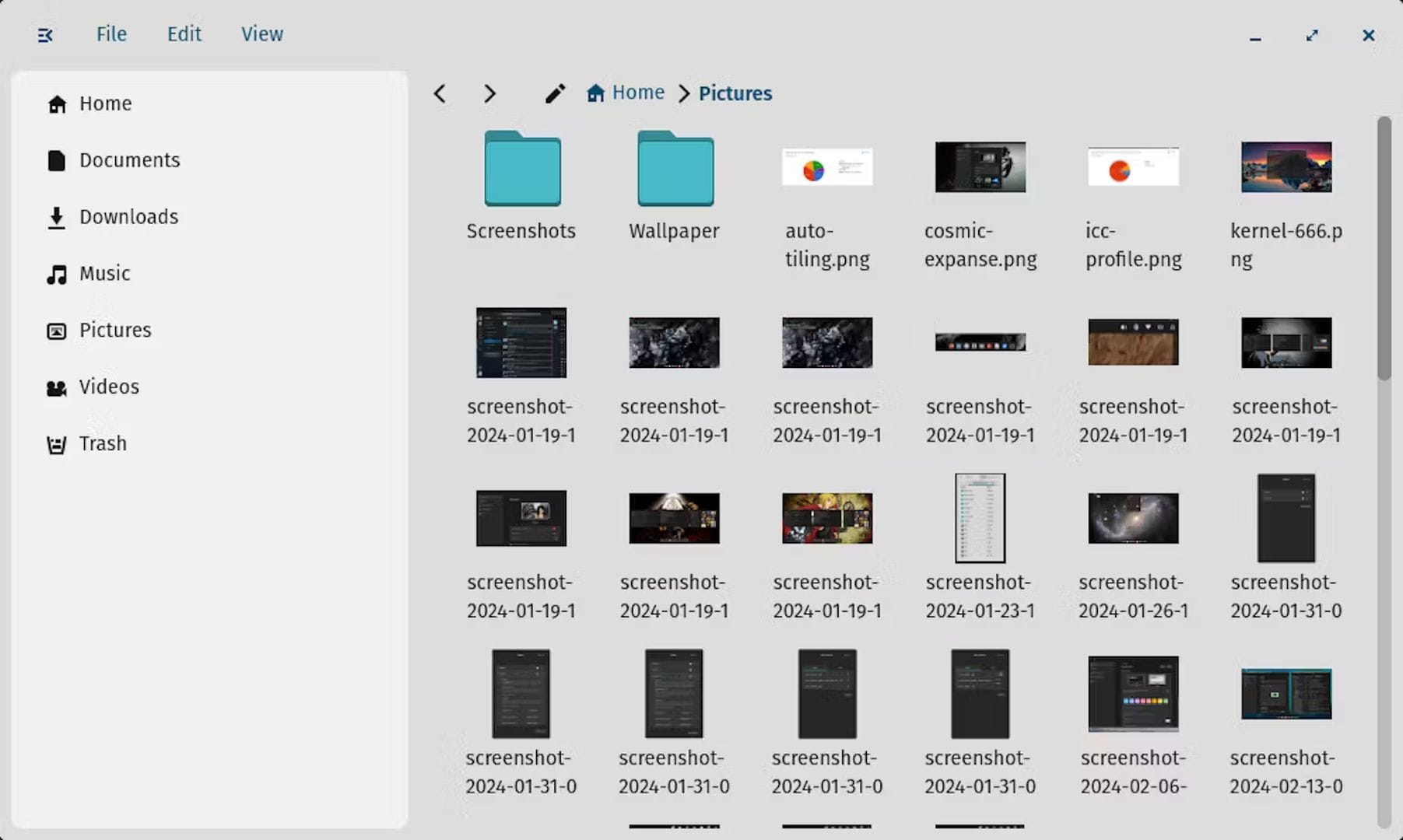Open the File menu
This screenshot has height=840, width=1403.
[x=111, y=33]
